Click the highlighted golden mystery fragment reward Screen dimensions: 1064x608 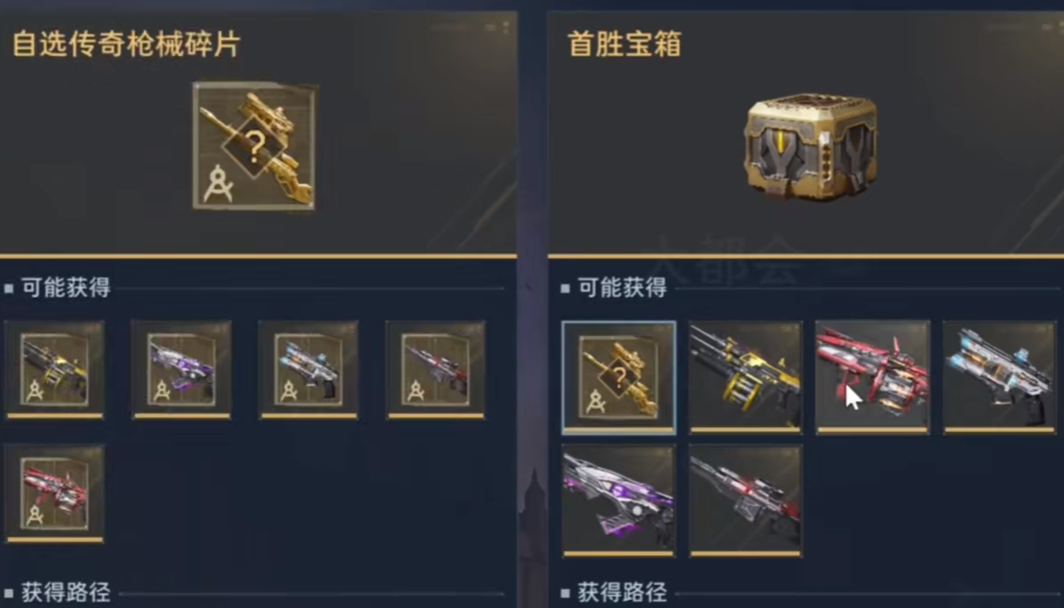pyautogui.click(x=619, y=377)
